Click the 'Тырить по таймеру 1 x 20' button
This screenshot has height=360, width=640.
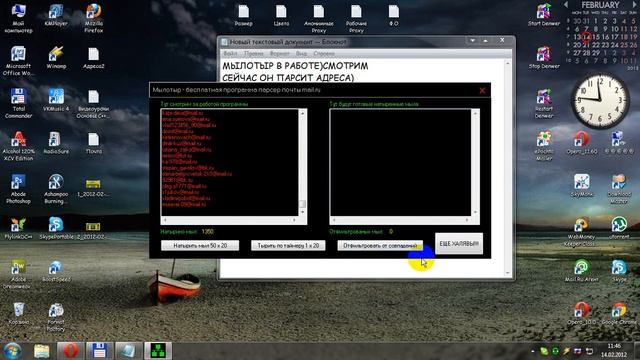288,245
